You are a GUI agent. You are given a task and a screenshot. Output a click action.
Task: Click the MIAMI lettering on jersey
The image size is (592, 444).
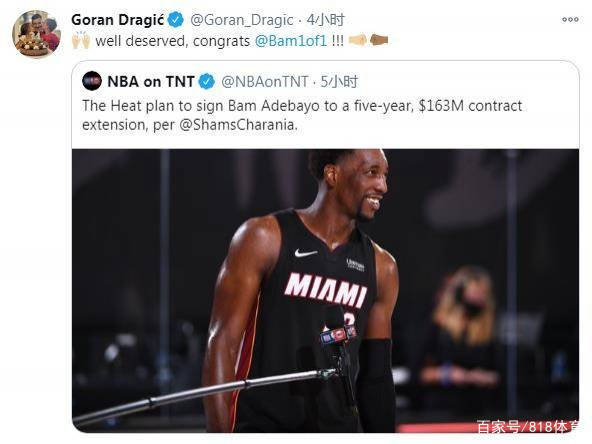coord(325,290)
